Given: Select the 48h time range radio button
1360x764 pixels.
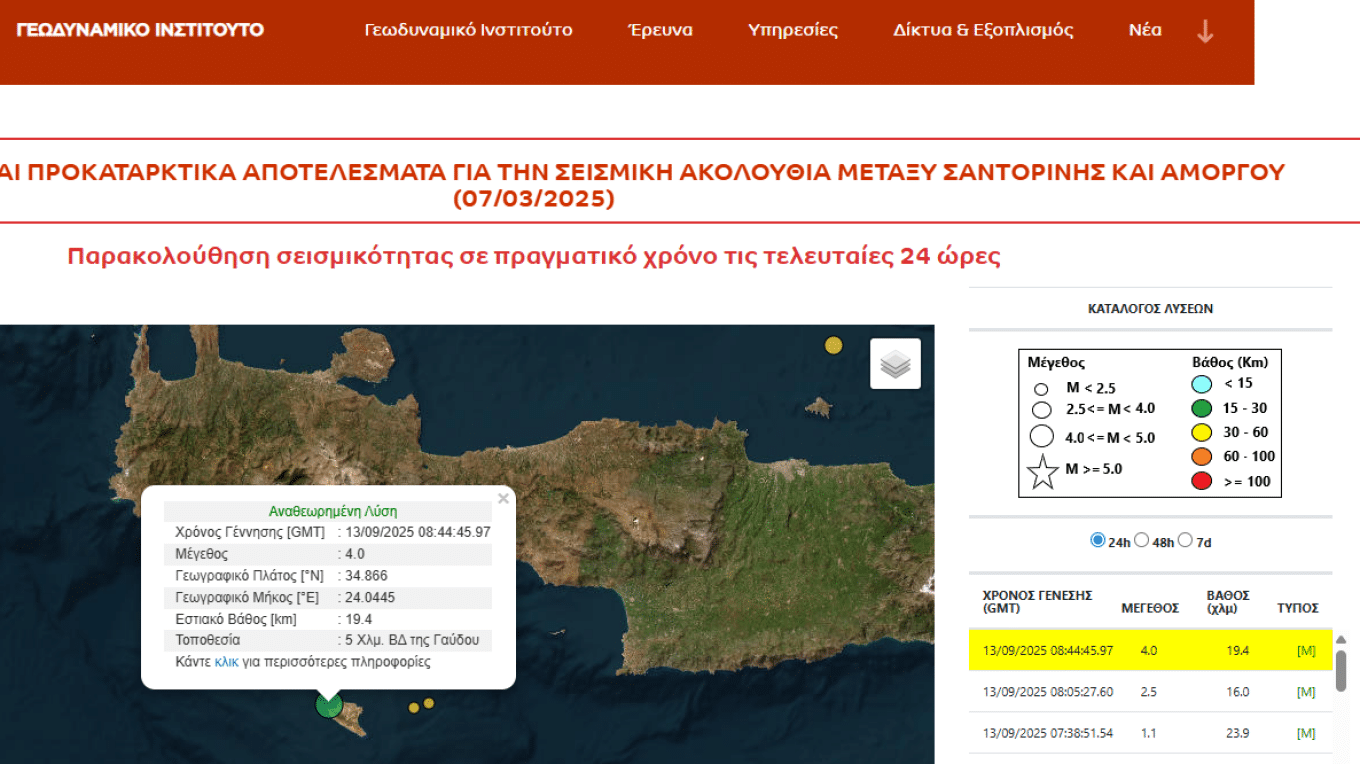Looking at the screenshot, I should coord(1142,541).
